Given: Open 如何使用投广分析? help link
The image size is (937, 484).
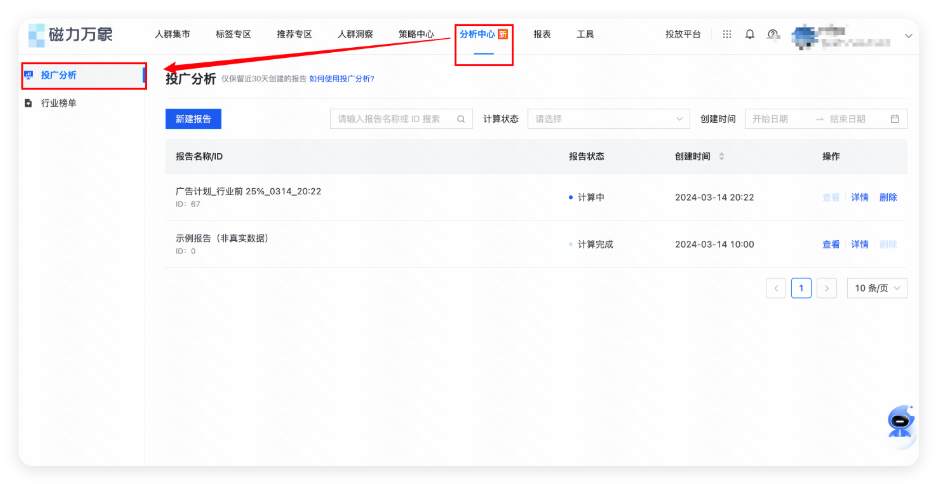Looking at the screenshot, I should pyautogui.click(x=342, y=79).
